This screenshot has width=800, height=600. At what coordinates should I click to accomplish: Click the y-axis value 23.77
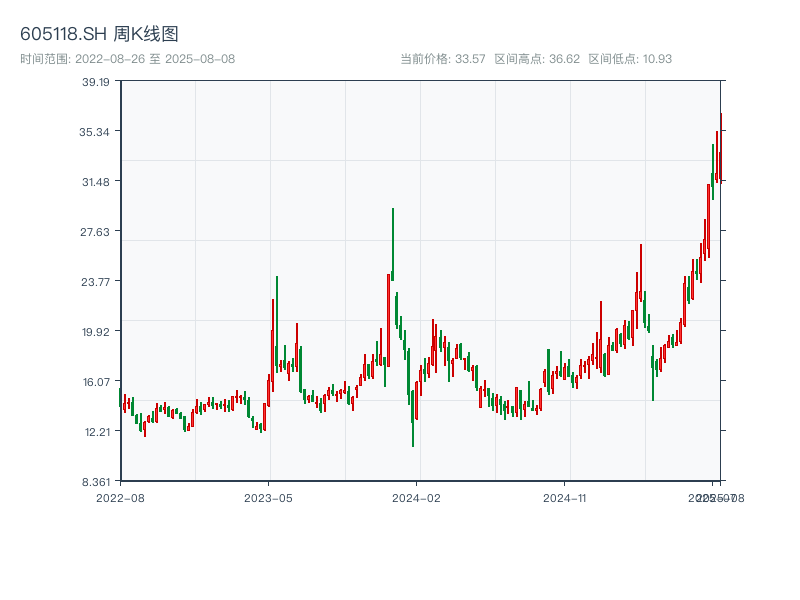click(x=95, y=282)
